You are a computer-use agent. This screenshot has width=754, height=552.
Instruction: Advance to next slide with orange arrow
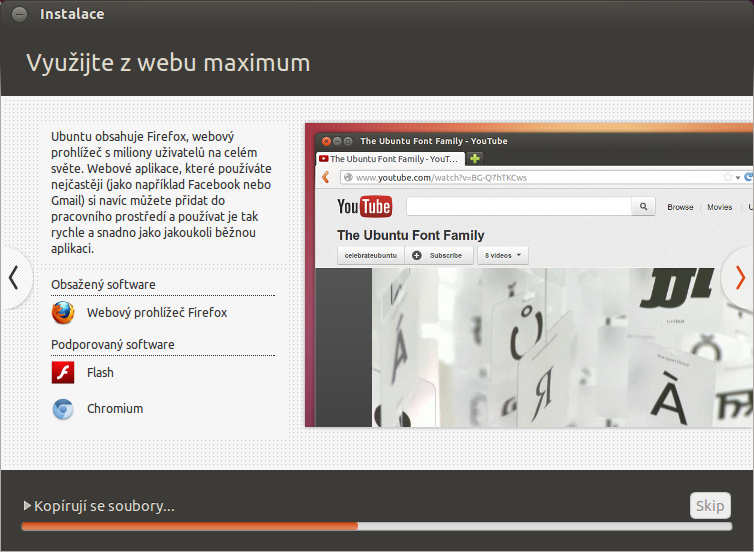pyautogui.click(x=740, y=277)
